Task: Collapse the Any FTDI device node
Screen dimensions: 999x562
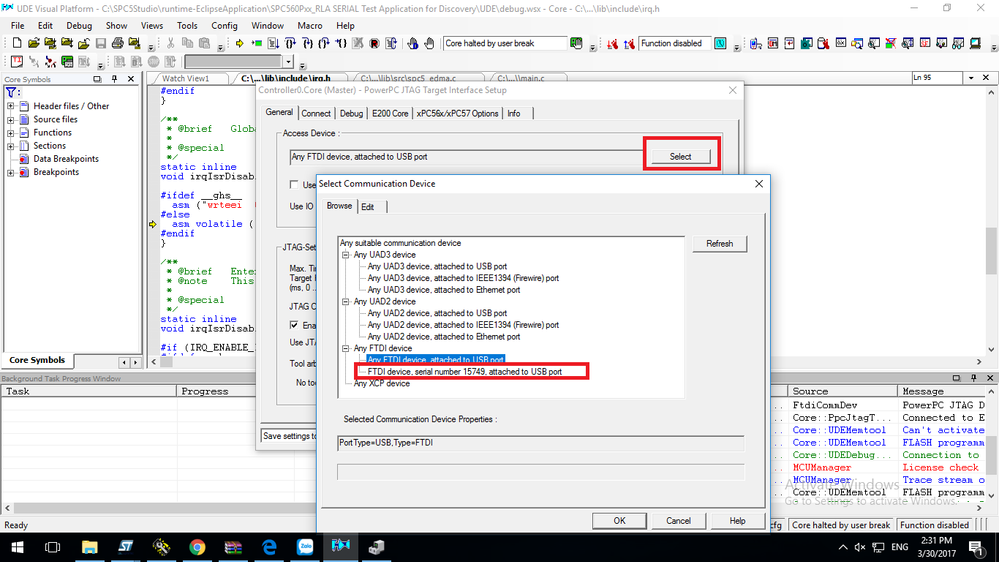Action: (x=345, y=349)
